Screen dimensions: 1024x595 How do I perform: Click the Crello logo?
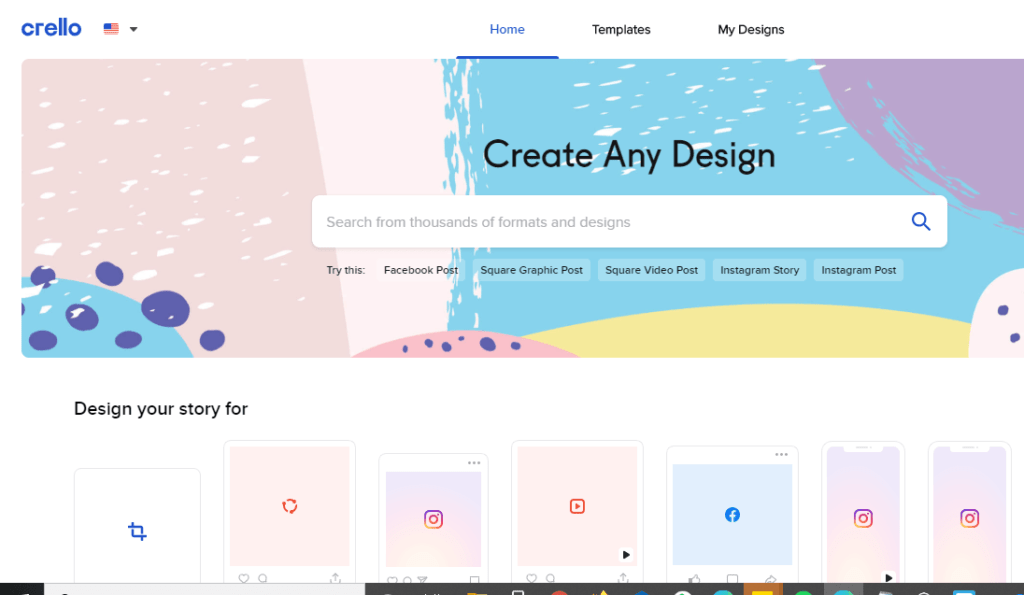(x=51, y=28)
